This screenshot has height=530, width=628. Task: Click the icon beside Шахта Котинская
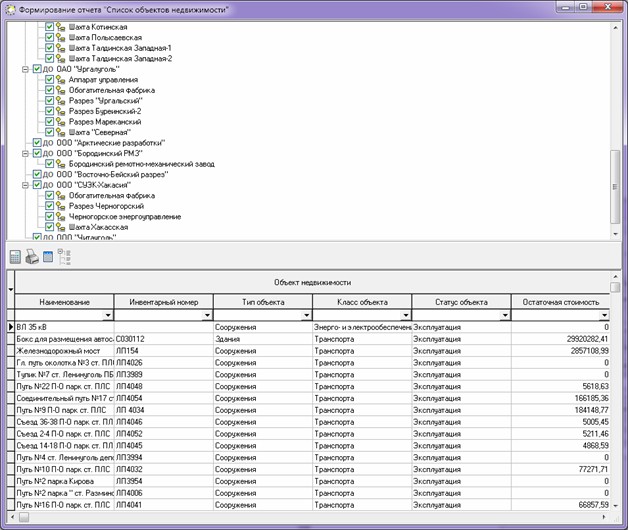point(61,26)
